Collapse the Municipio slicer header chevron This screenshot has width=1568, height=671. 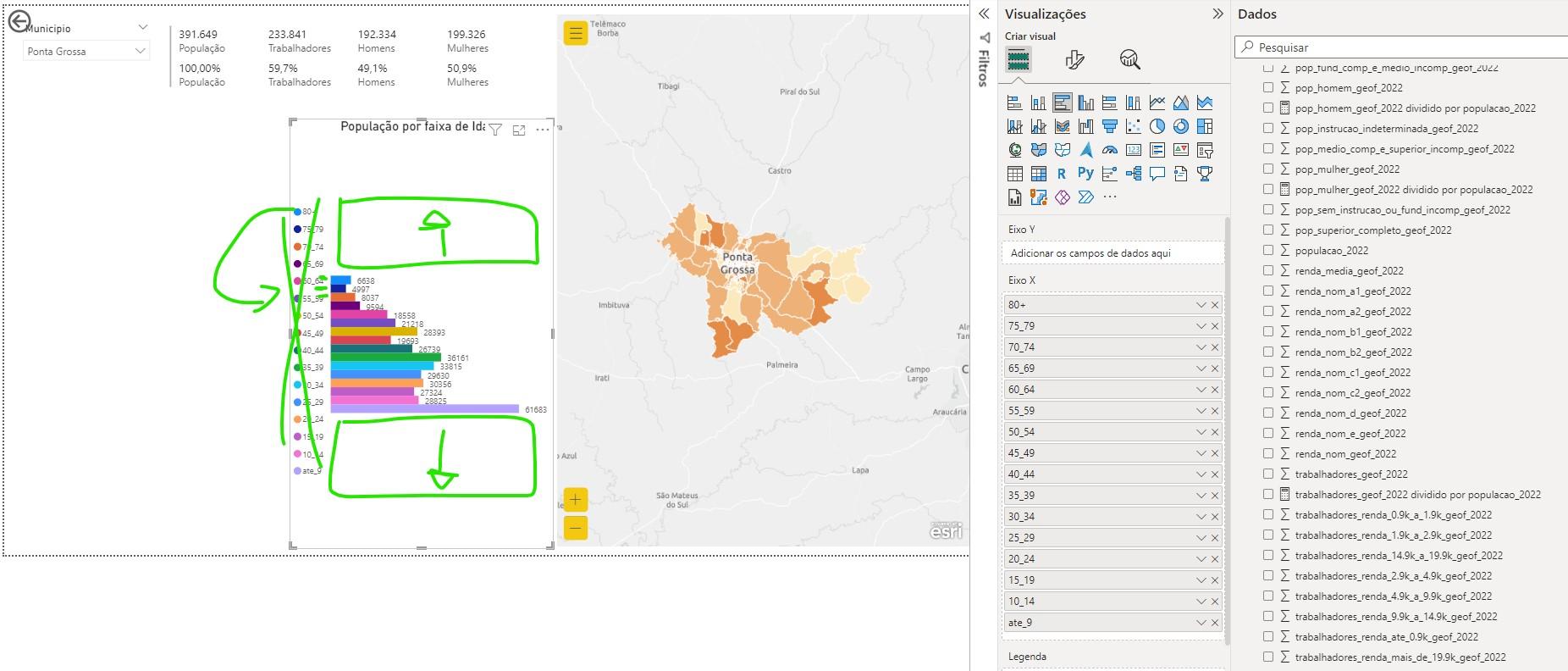point(142,28)
